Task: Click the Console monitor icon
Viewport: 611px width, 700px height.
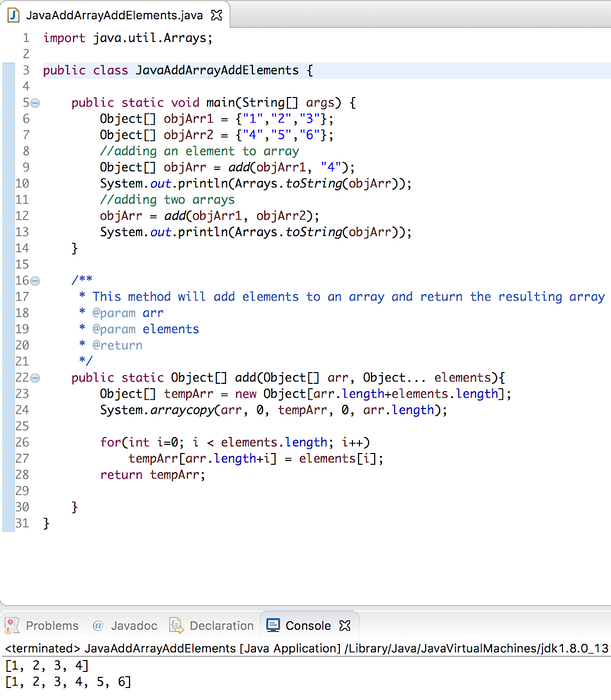Action: pyautogui.click(x=273, y=625)
